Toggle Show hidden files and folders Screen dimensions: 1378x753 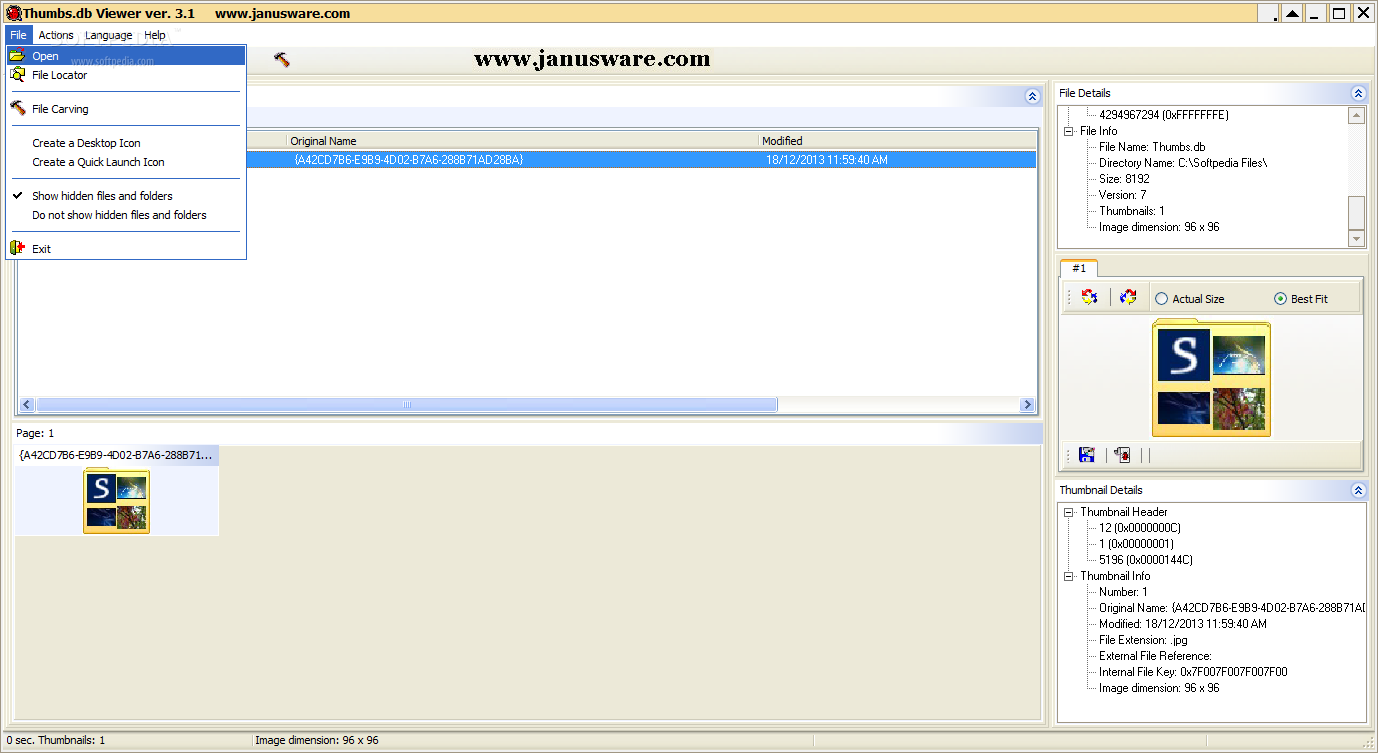(x=126, y=196)
